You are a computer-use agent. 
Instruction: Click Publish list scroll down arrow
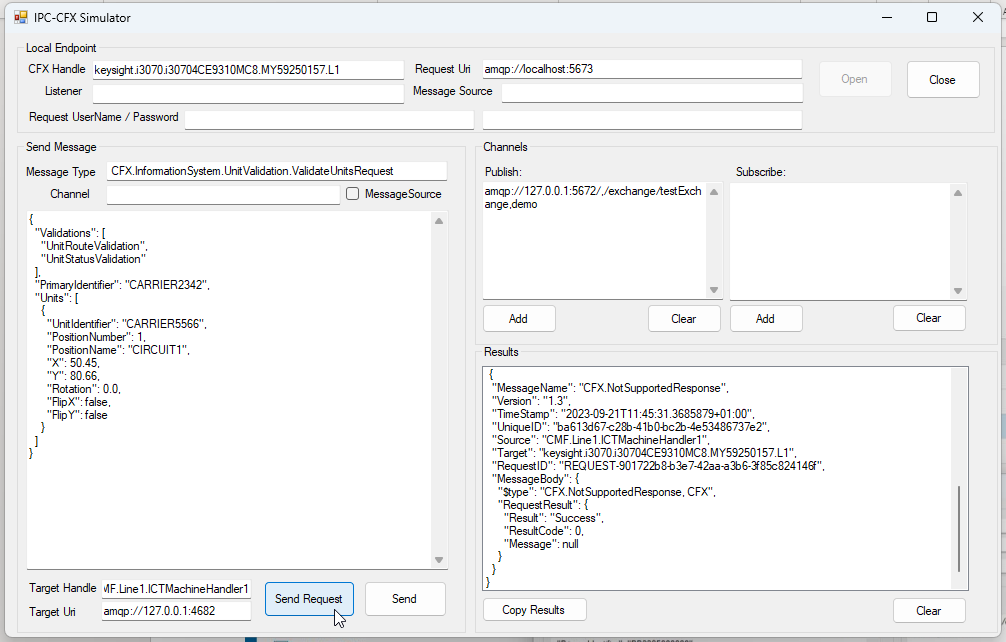pyautogui.click(x=714, y=291)
